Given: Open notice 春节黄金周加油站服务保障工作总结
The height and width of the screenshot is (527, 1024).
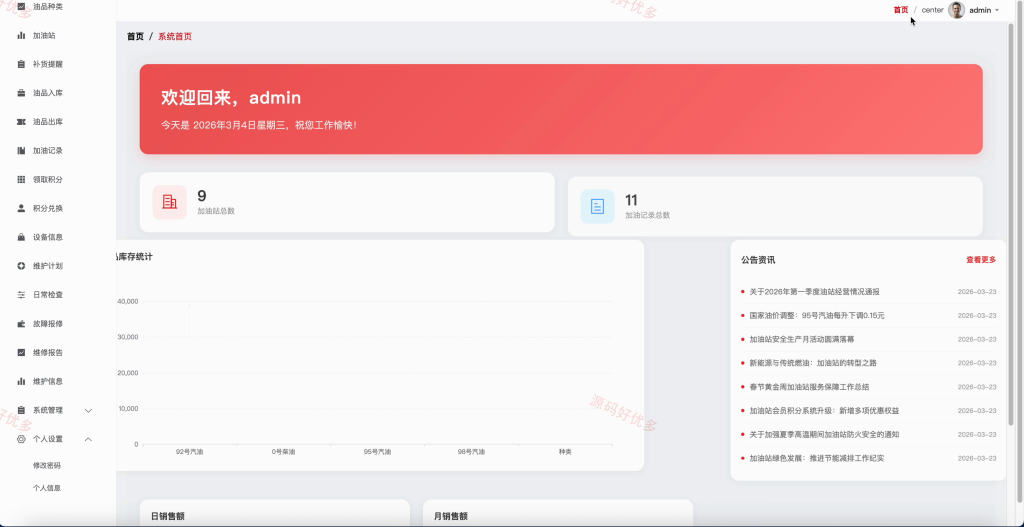Looking at the screenshot, I should pyautogui.click(x=809, y=387).
